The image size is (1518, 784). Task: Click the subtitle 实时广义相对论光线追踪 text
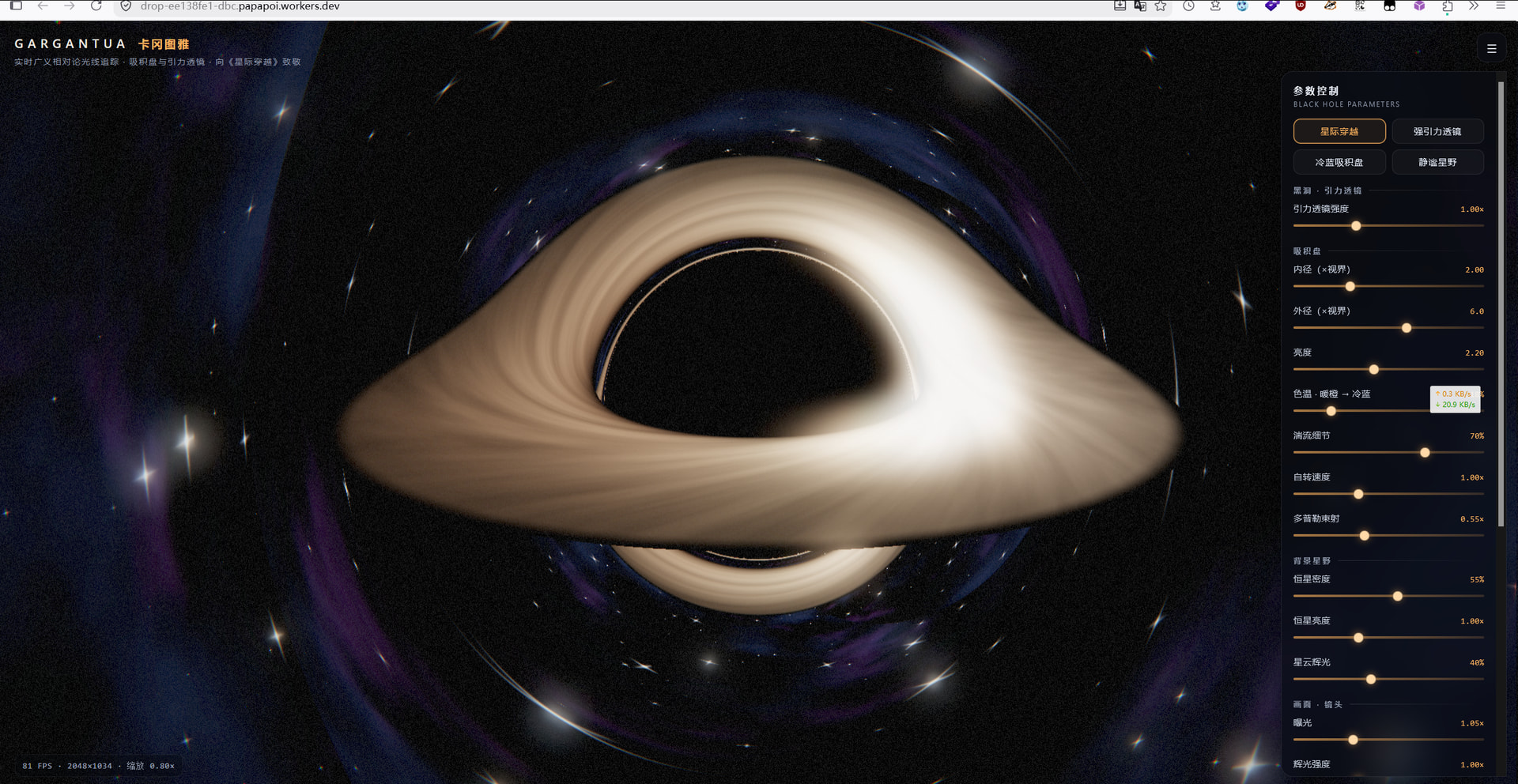tap(66, 62)
